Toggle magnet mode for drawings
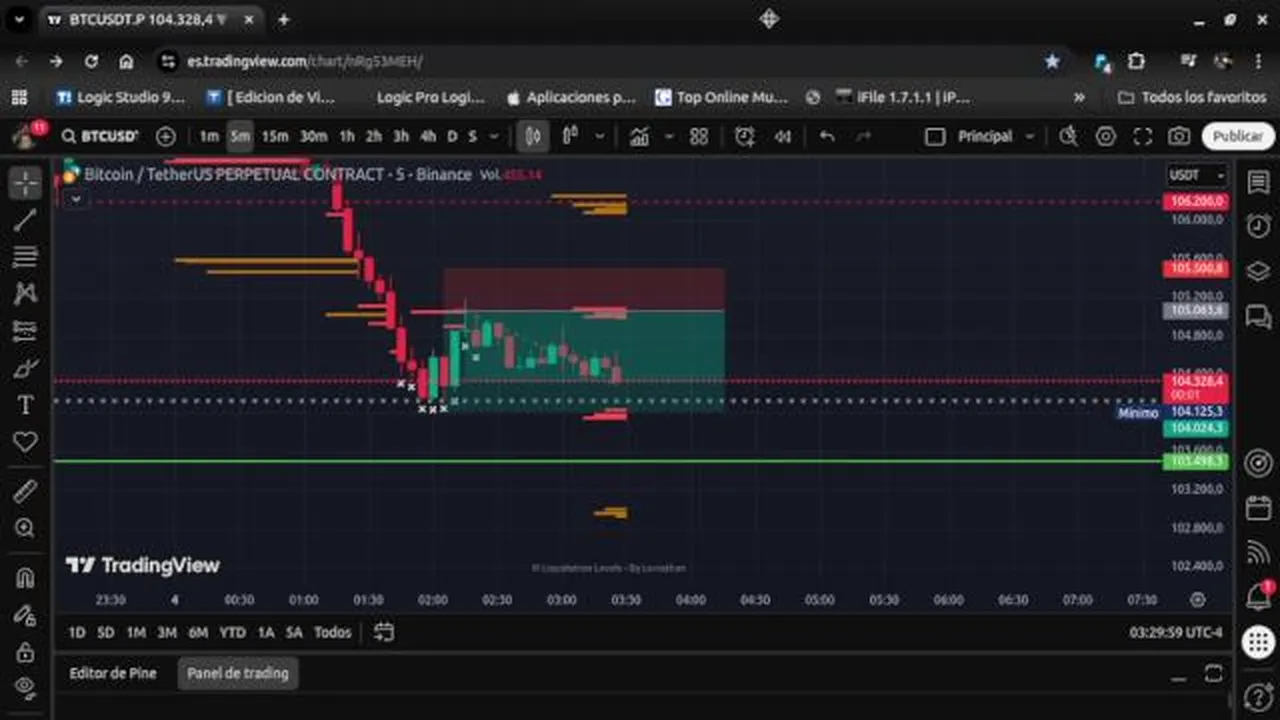The width and height of the screenshot is (1280, 720). (25, 577)
